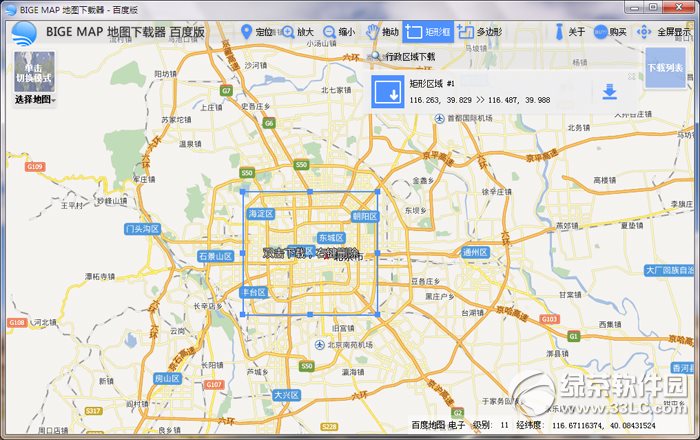Viewport: 700px width, 440px height.
Task: Click the 大兴区 district label
Action: 287,395
